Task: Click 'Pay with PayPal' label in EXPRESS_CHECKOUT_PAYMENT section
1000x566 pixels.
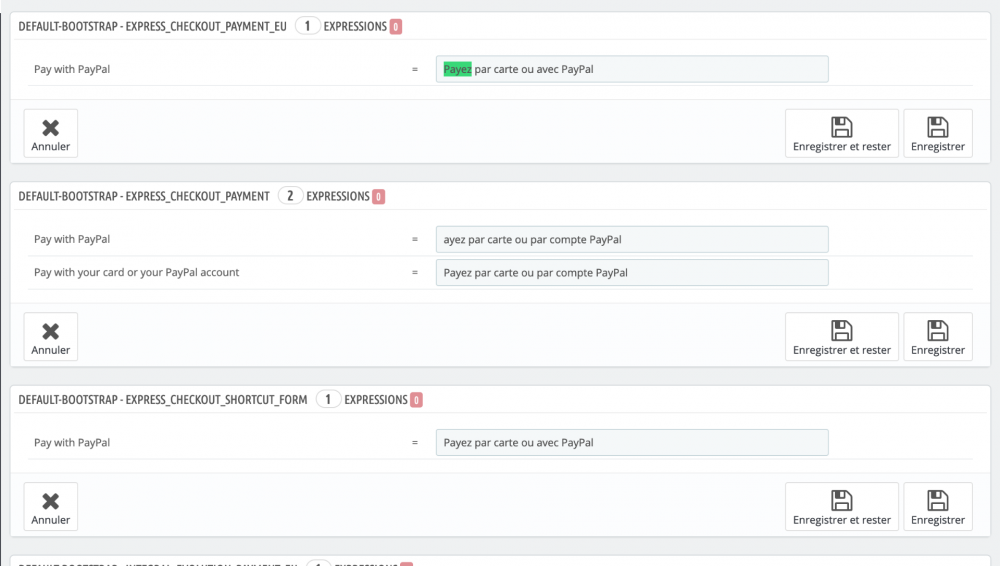Action: click(72, 239)
